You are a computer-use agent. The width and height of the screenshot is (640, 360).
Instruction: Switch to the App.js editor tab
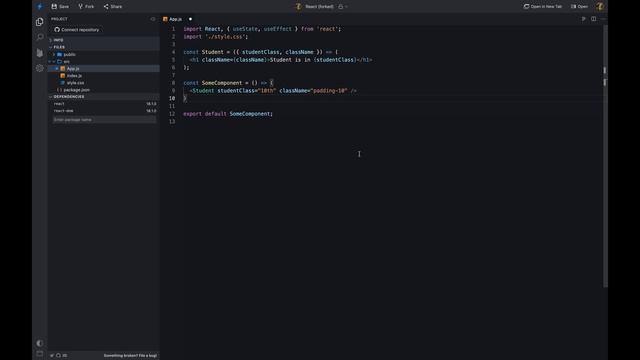click(x=176, y=19)
